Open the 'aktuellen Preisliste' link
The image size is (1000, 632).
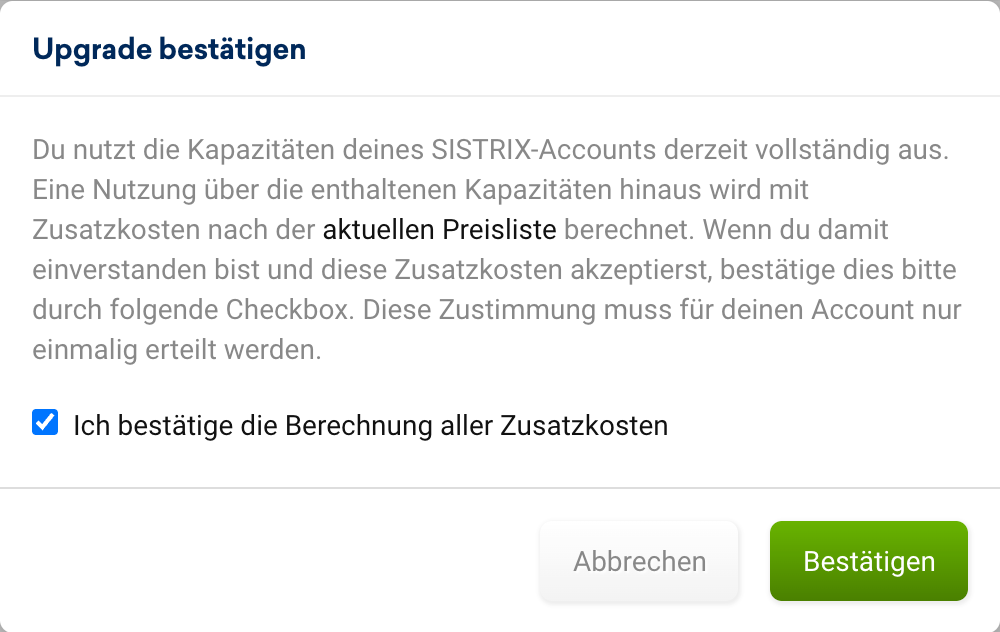(x=438, y=230)
